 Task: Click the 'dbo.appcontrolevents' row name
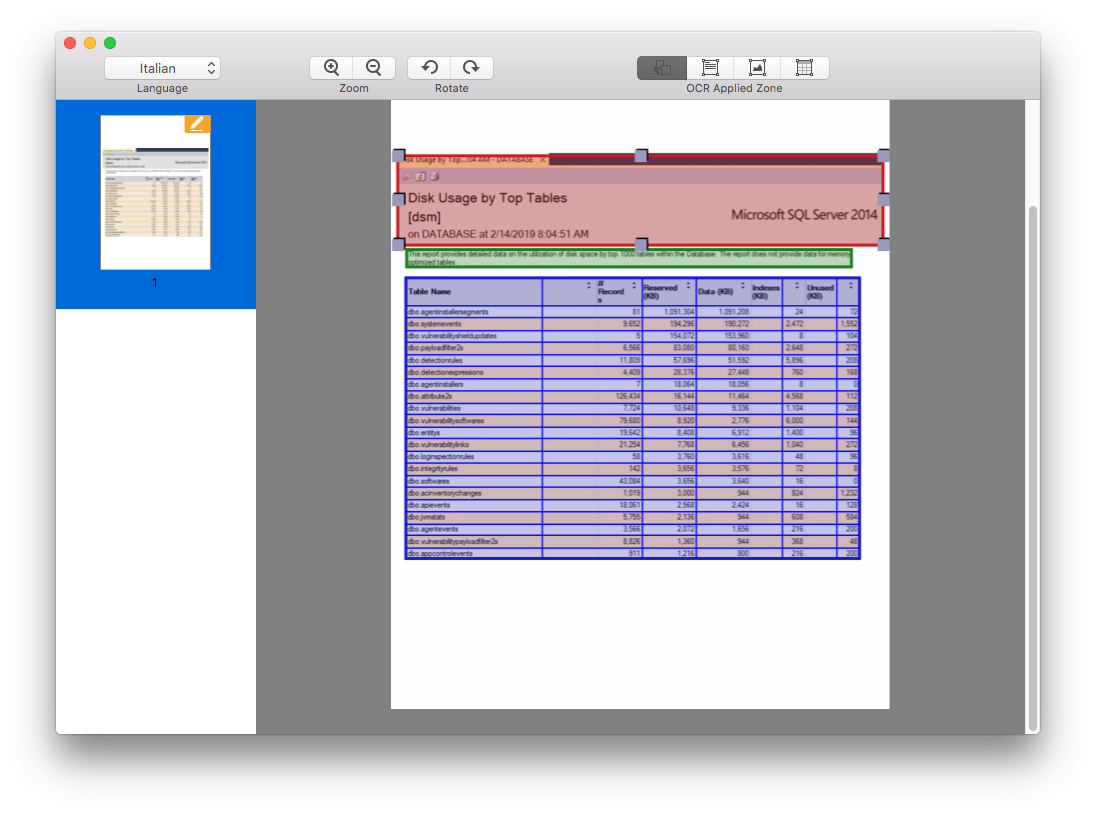440,553
